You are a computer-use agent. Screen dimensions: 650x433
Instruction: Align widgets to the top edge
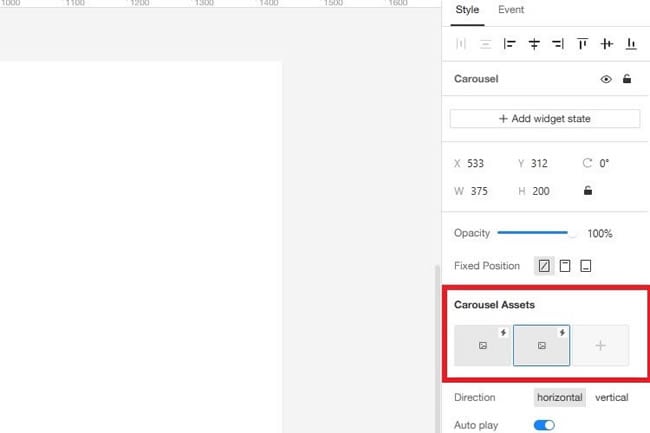point(582,44)
